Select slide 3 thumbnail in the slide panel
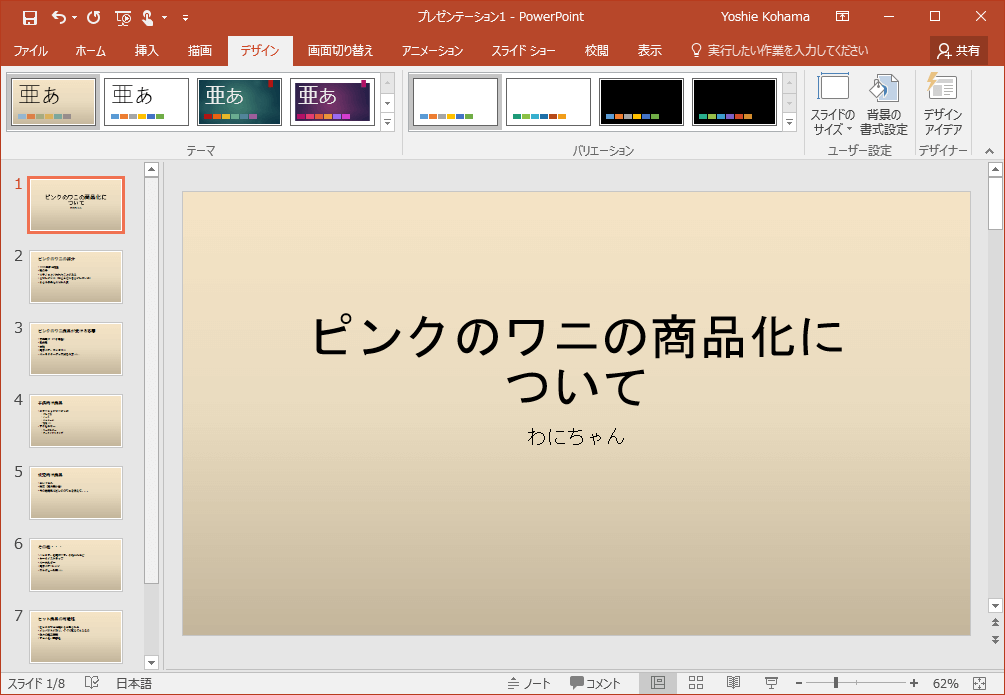 76,348
